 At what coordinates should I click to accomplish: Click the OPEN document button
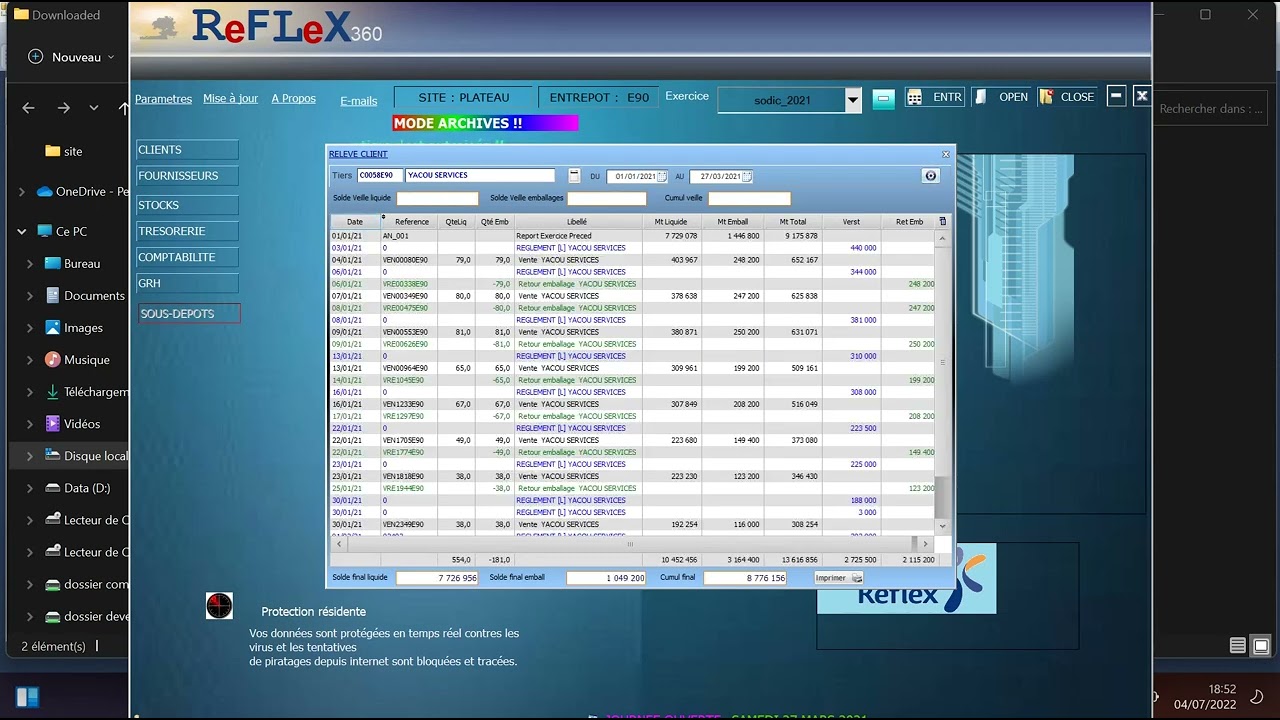(1003, 97)
